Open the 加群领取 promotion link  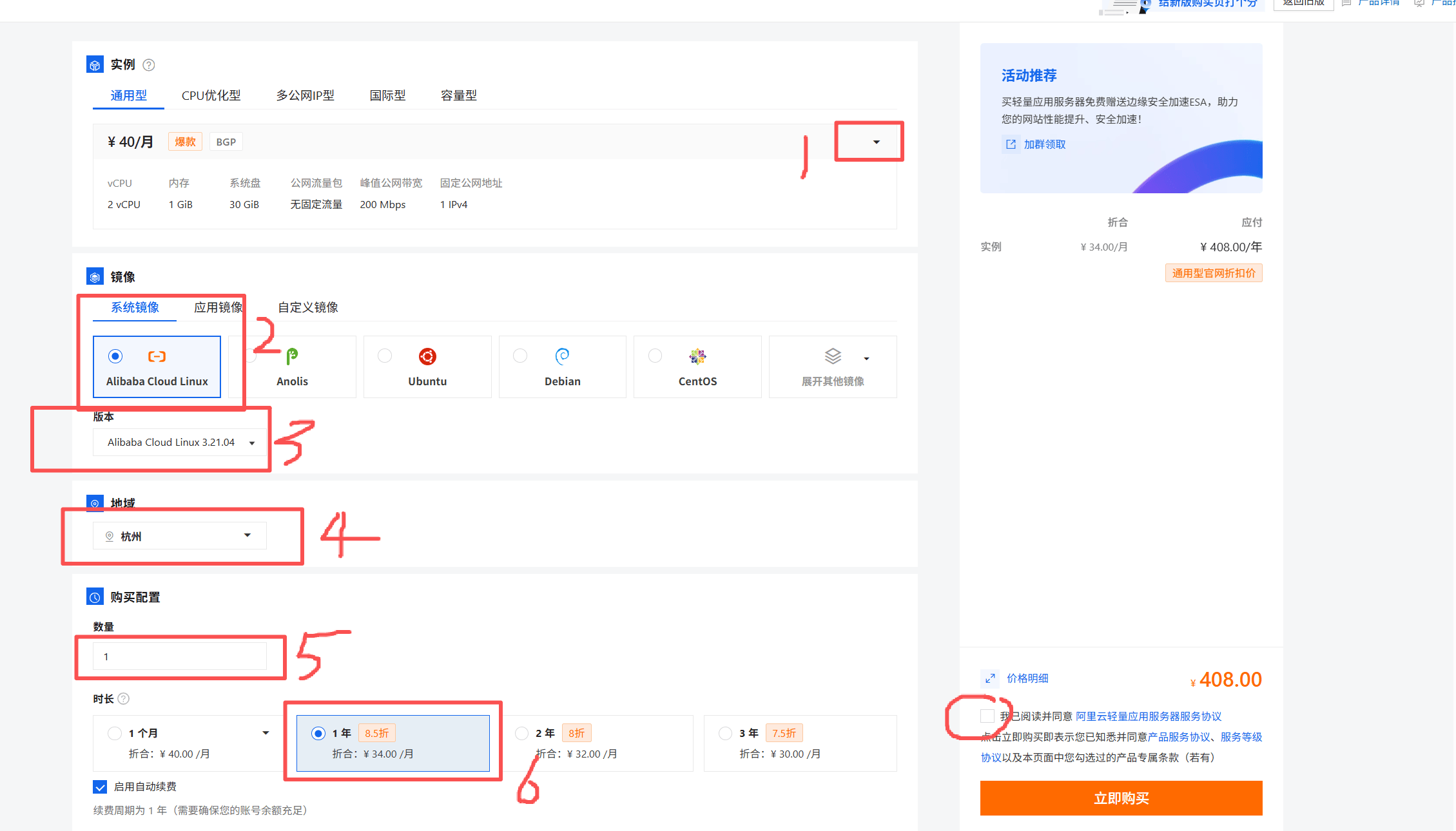(1044, 144)
